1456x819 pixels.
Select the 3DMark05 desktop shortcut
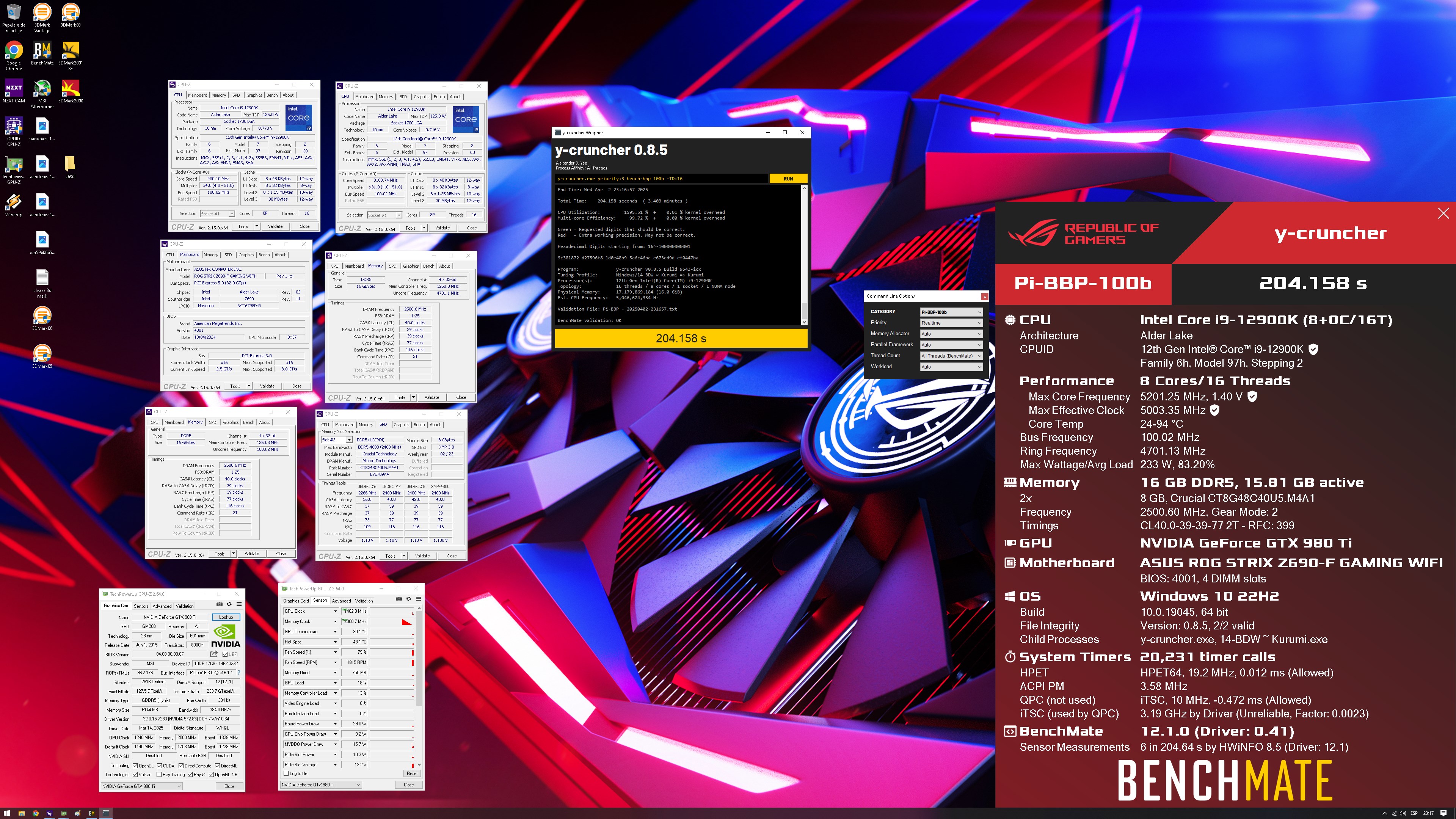[x=42, y=357]
